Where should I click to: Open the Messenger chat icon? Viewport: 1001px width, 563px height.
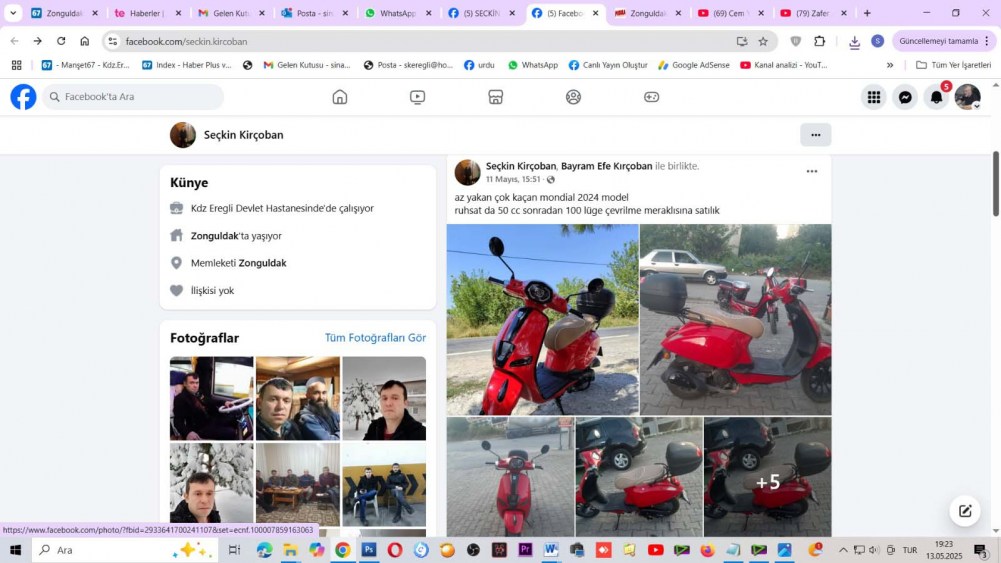tap(905, 97)
